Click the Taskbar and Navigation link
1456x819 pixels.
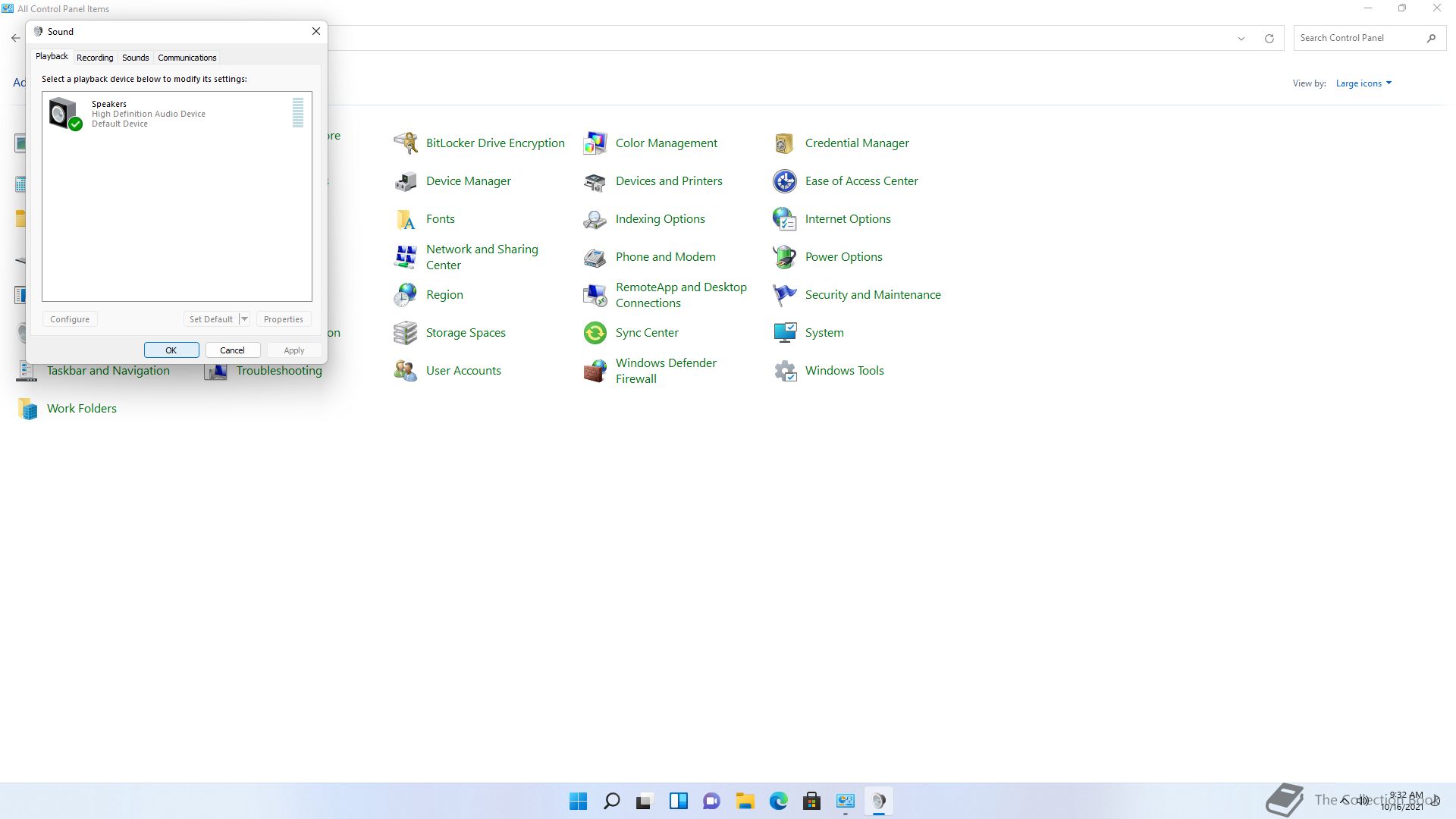point(108,370)
